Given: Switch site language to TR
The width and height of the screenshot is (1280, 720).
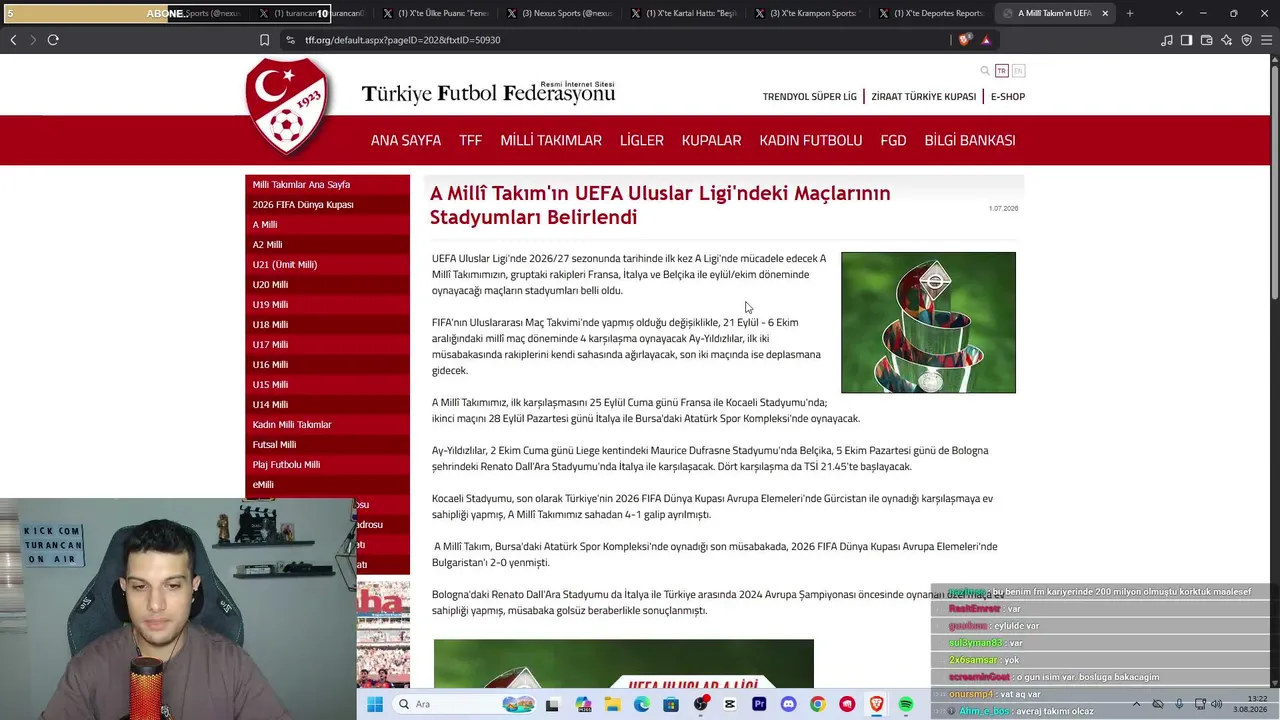Looking at the screenshot, I should (1002, 71).
